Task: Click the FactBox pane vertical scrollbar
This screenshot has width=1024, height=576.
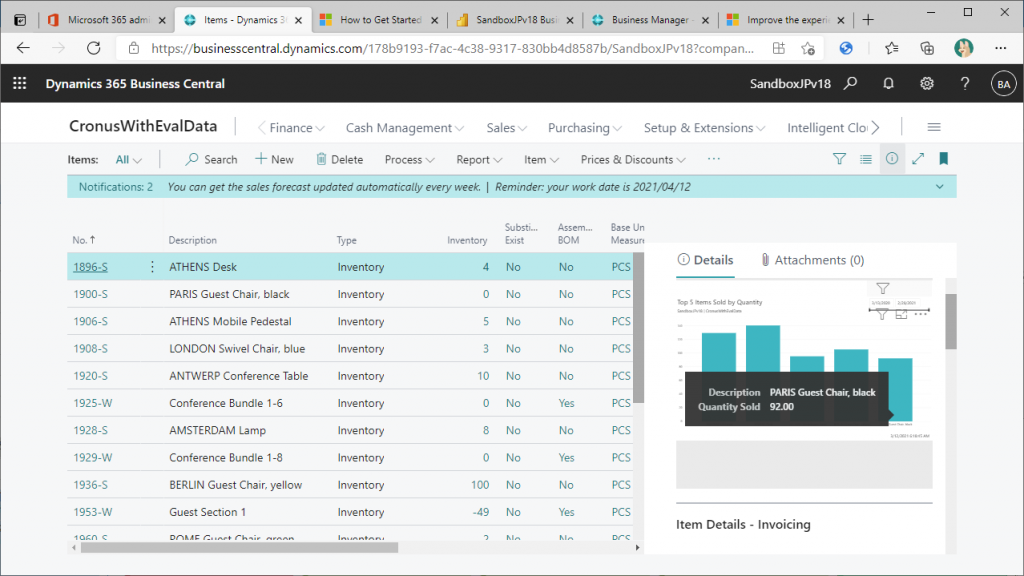Action: 951,321
